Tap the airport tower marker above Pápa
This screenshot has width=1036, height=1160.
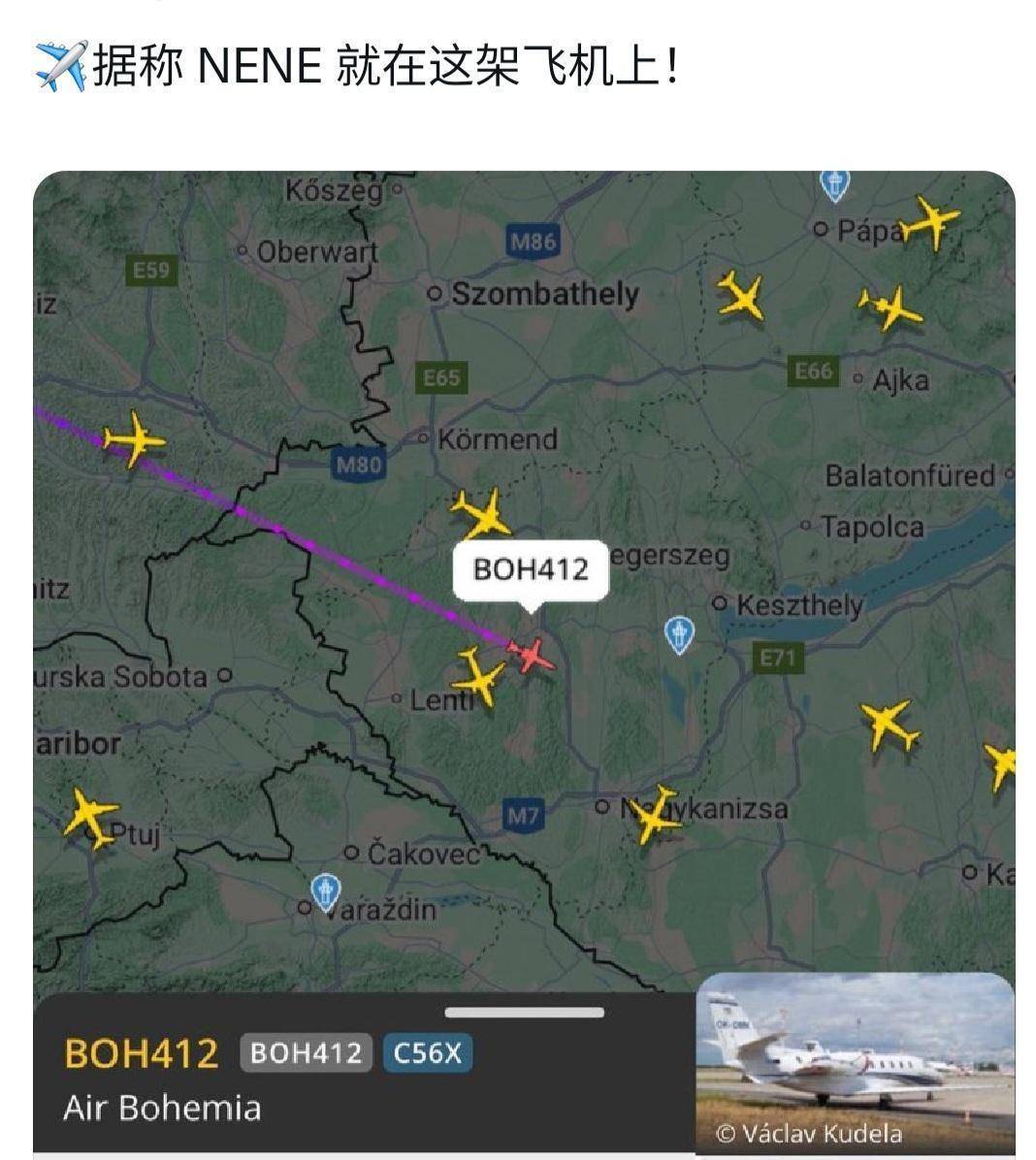click(835, 185)
